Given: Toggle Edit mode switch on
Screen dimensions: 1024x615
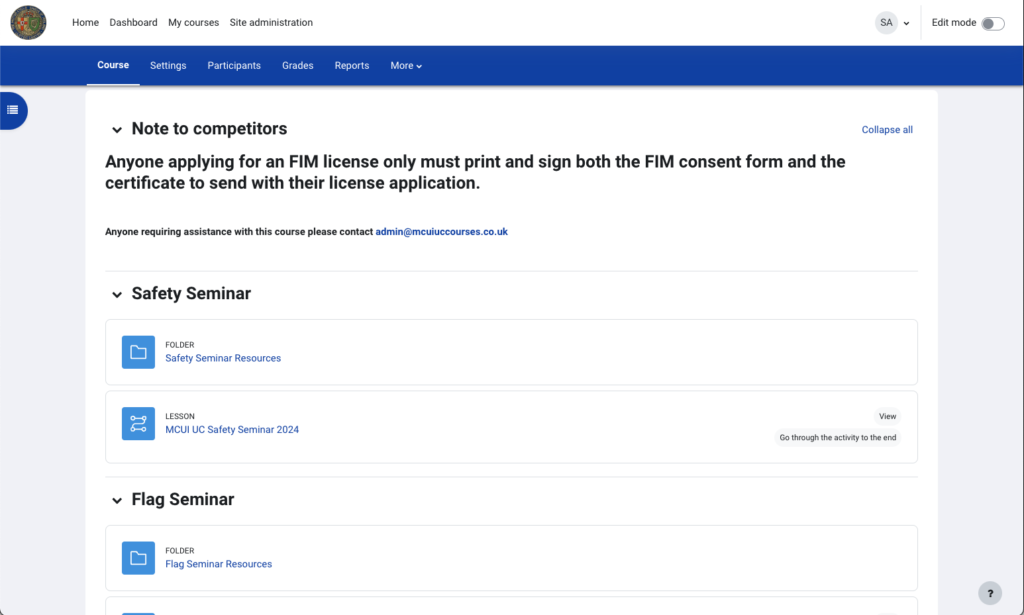Looking at the screenshot, I should click(992, 23).
